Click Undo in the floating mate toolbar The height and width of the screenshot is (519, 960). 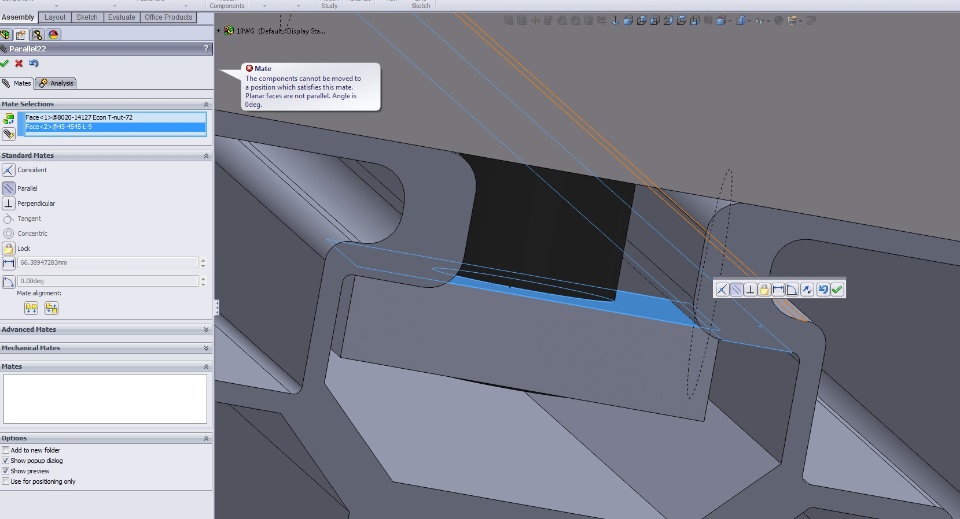[x=823, y=289]
